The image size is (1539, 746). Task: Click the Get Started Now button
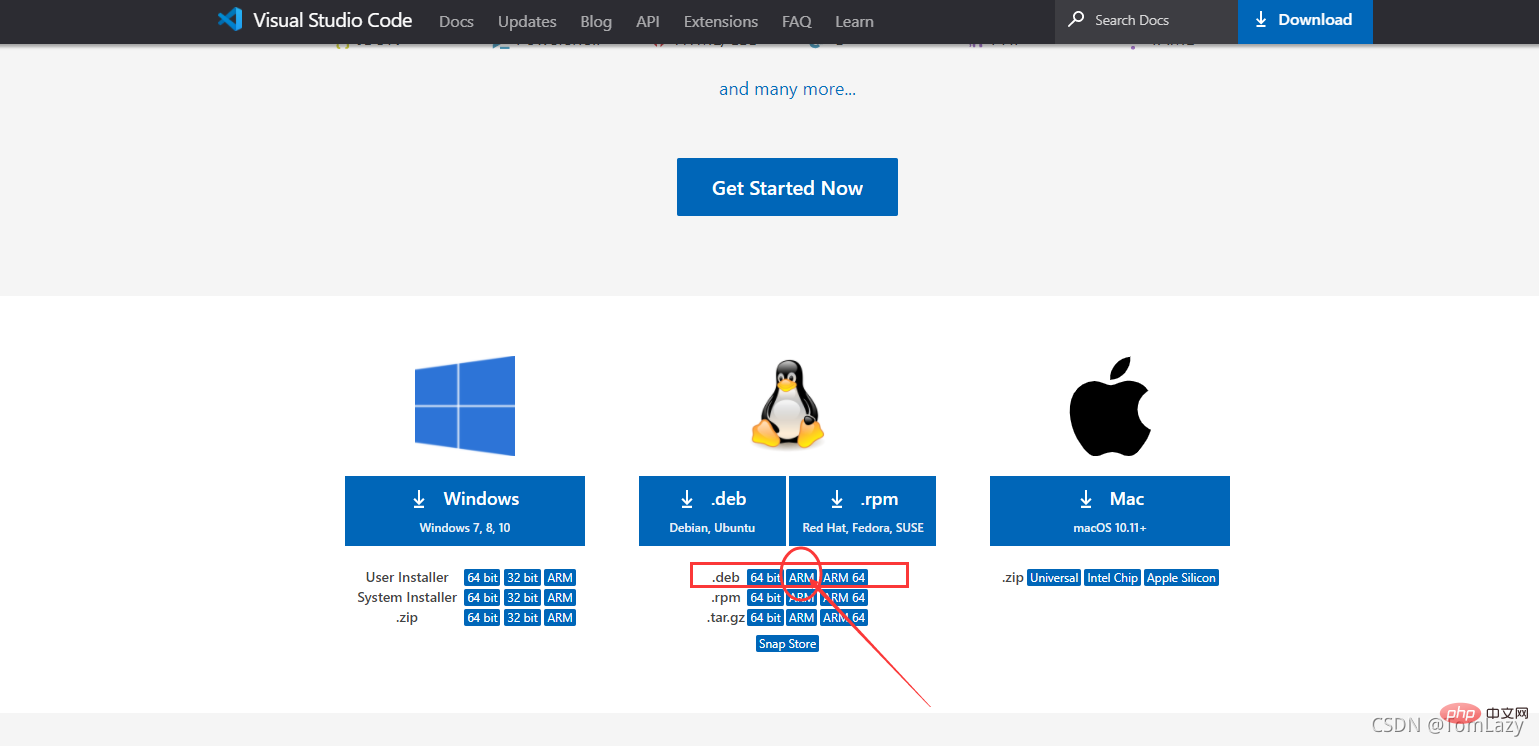pyautogui.click(x=787, y=187)
